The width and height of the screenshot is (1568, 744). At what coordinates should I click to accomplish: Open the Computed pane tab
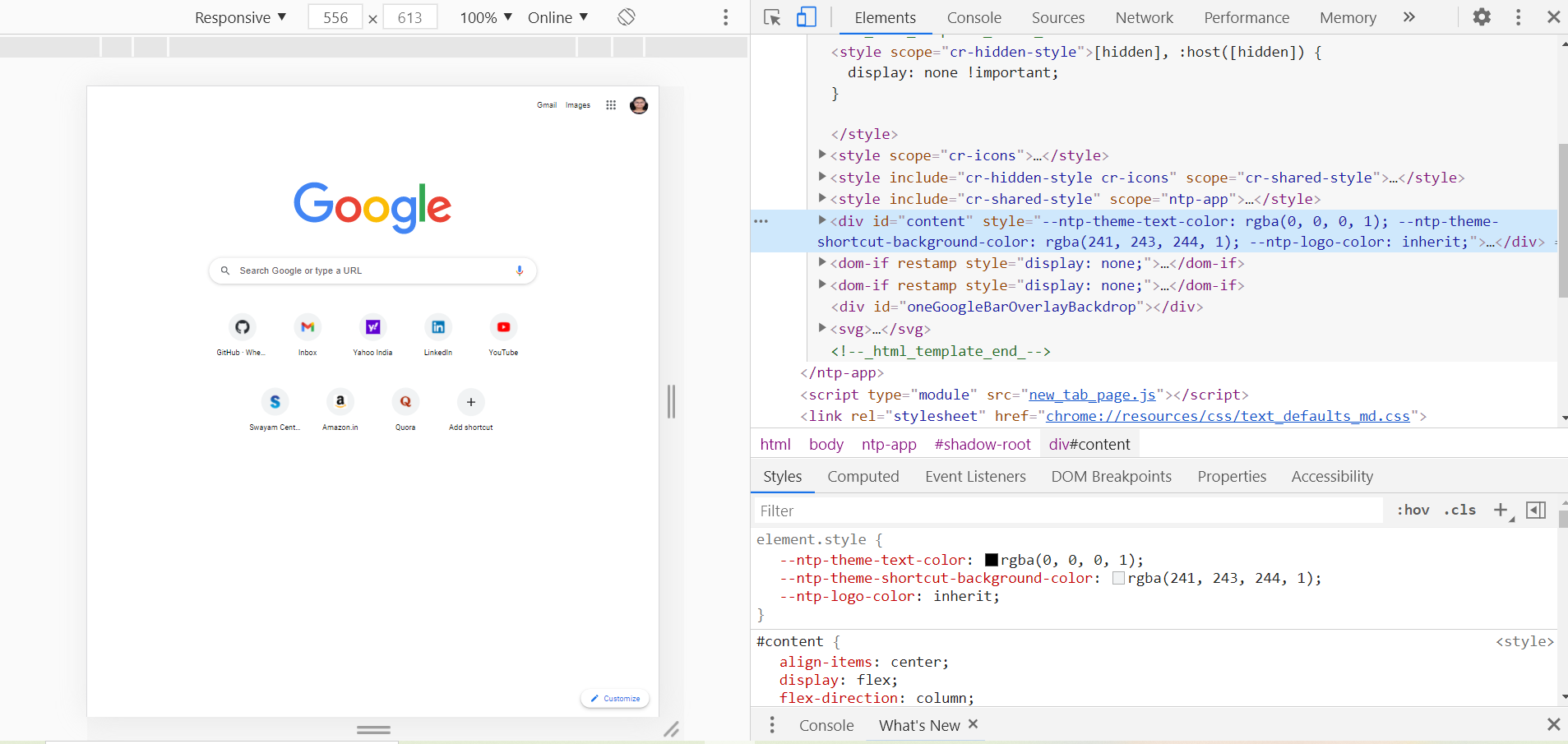pyautogui.click(x=863, y=477)
